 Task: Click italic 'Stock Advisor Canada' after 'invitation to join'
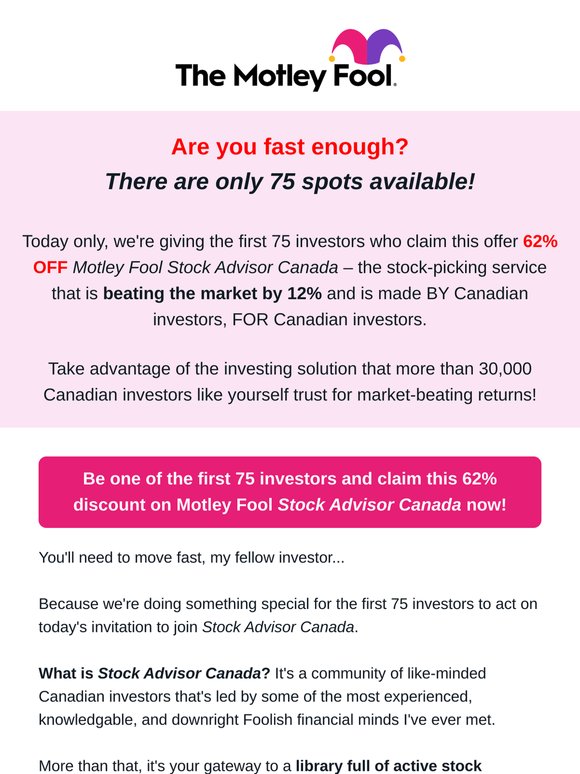(x=278, y=627)
